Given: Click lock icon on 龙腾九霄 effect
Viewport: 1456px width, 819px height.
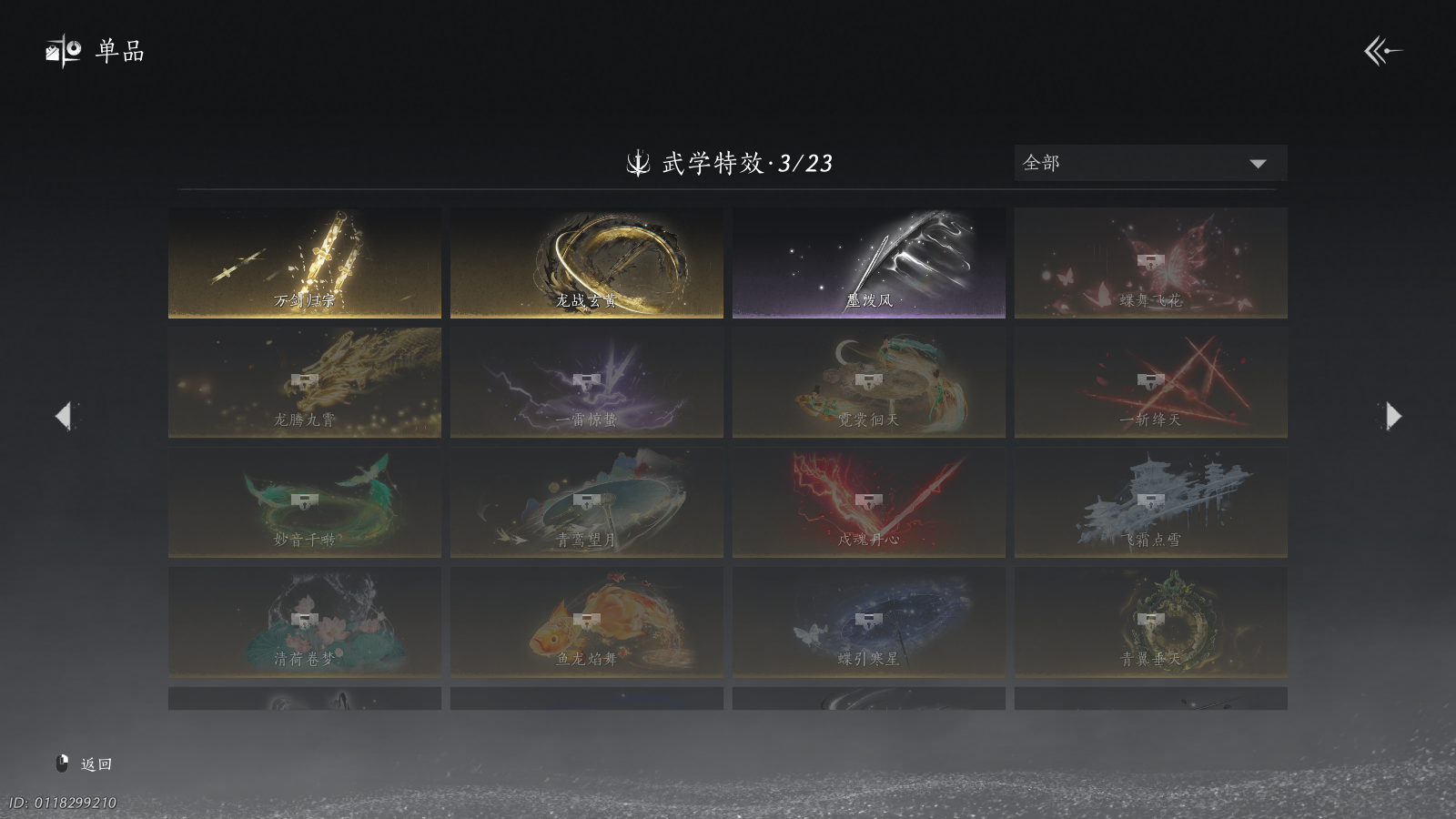Looking at the screenshot, I should click(304, 380).
